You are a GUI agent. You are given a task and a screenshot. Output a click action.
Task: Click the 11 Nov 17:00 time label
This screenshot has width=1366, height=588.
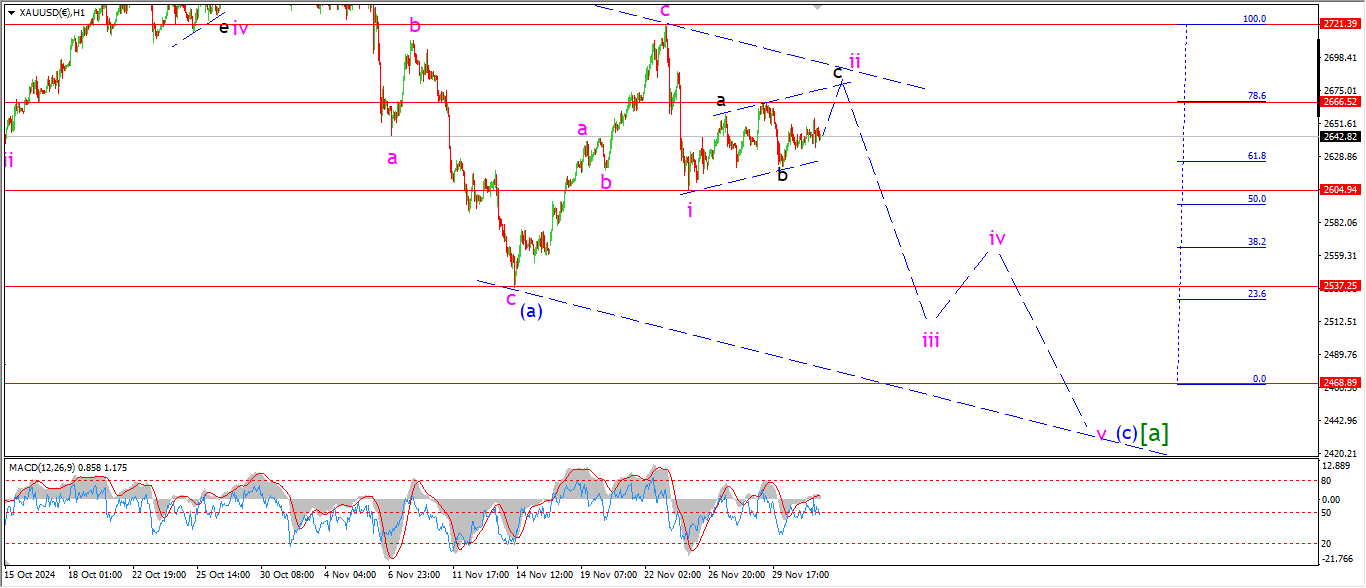479,575
